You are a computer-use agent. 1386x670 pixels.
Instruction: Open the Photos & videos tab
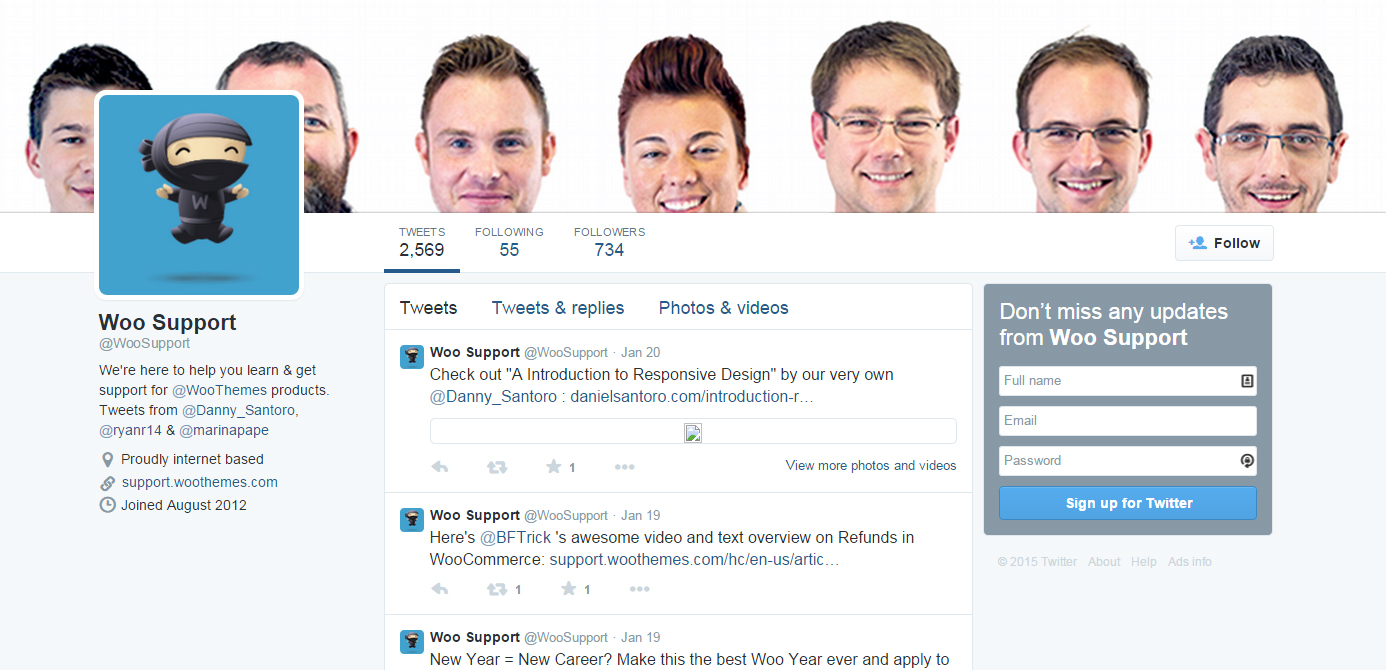point(724,308)
